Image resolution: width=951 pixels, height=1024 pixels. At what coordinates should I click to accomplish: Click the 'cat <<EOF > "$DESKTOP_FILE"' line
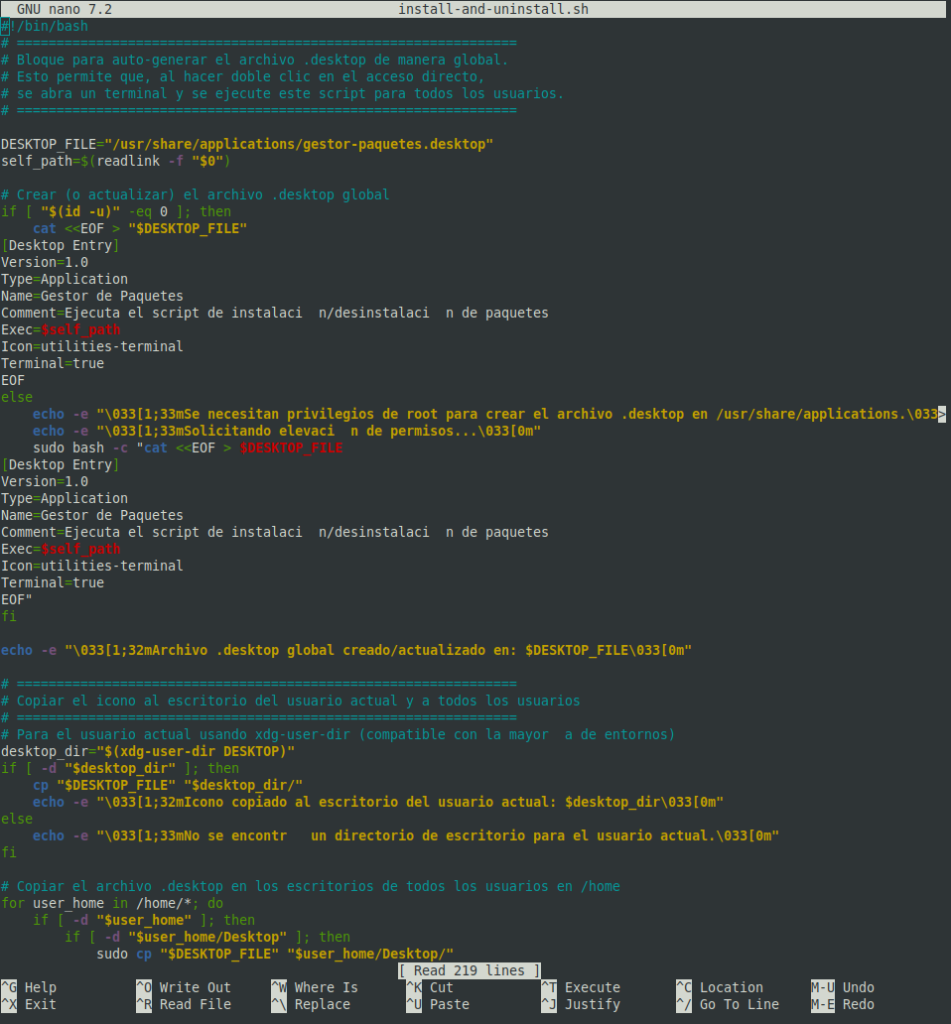pos(140,229)
